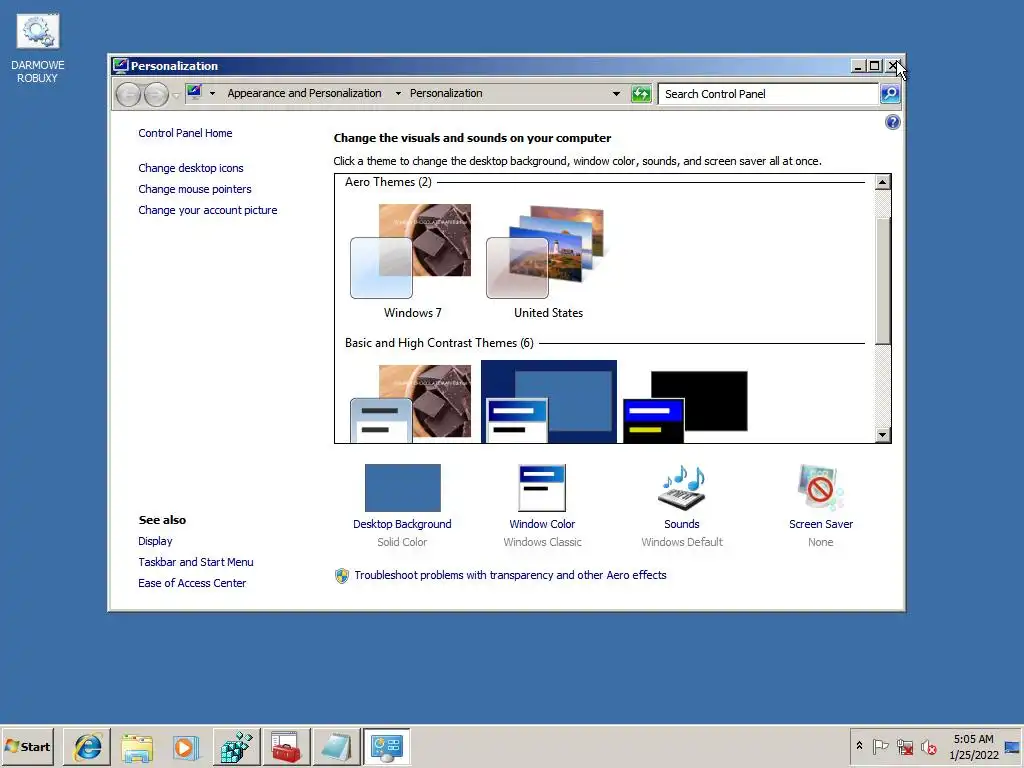Select the highlighted Windows Classic theme thumbnail
The height and width of the screenshot is (768, 1024).
pyautogui.click(x=549, y=402)
